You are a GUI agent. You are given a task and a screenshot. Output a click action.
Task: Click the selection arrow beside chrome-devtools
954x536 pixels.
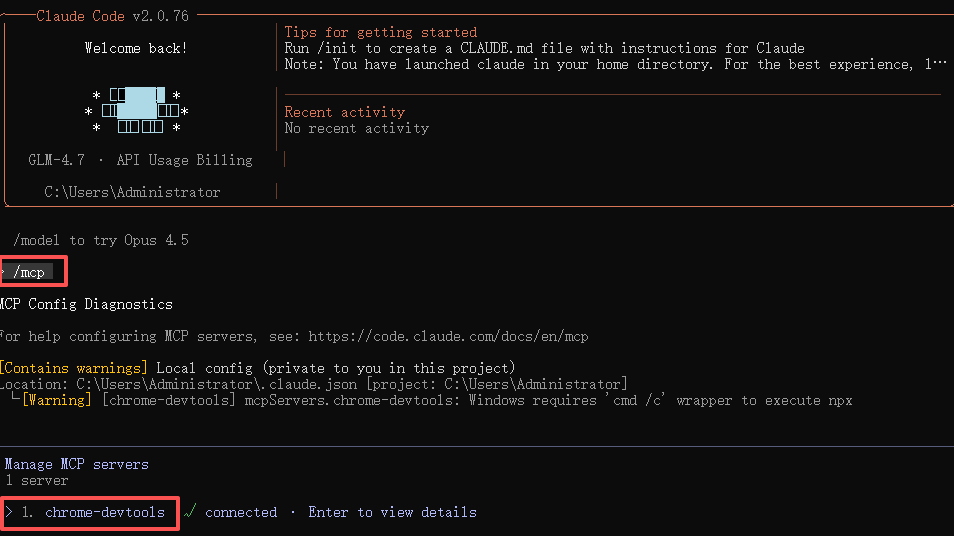point(9,512)
